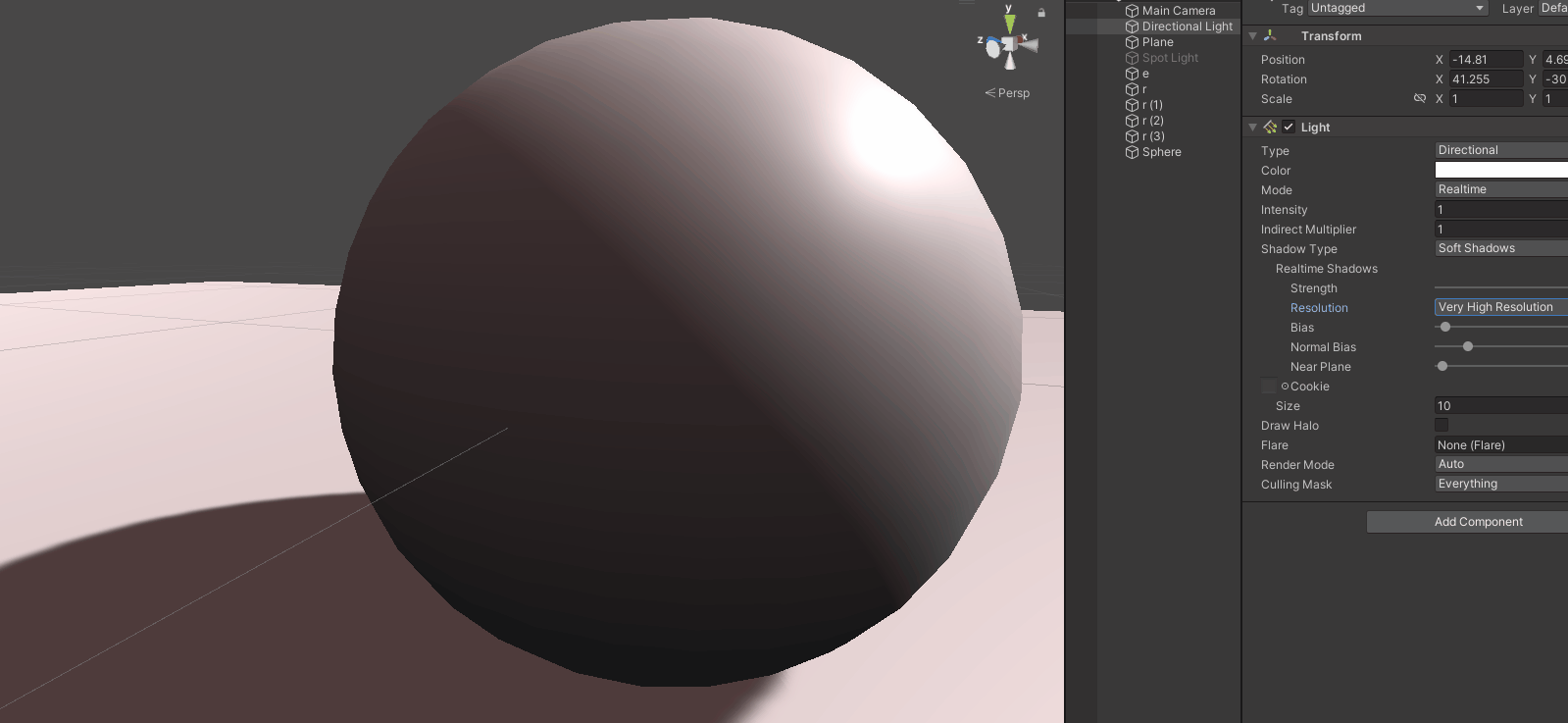Open the light Color swatch picker

[x=1501, y=170]
